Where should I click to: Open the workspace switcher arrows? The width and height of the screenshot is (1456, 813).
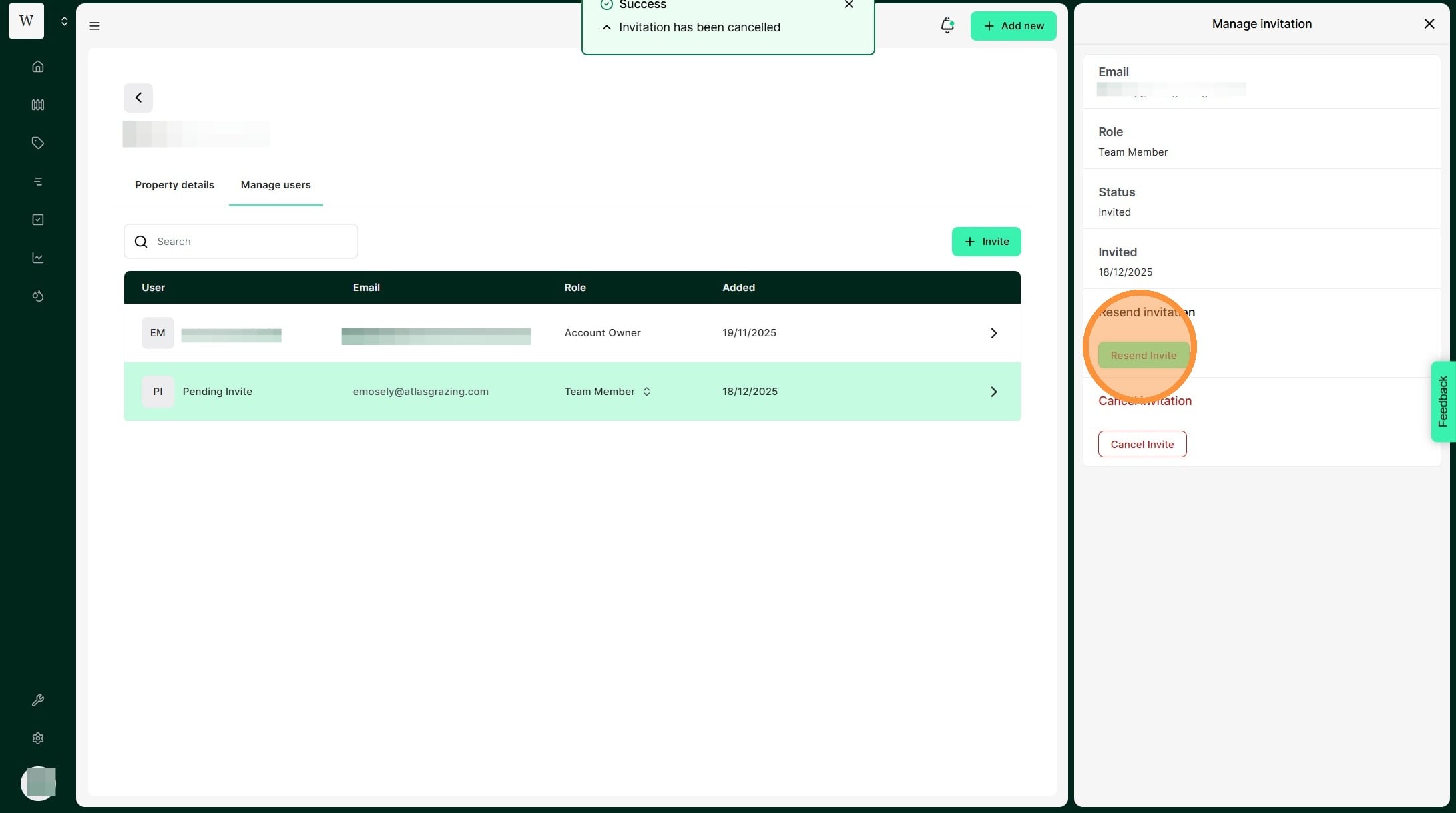[x=64, y=21]
